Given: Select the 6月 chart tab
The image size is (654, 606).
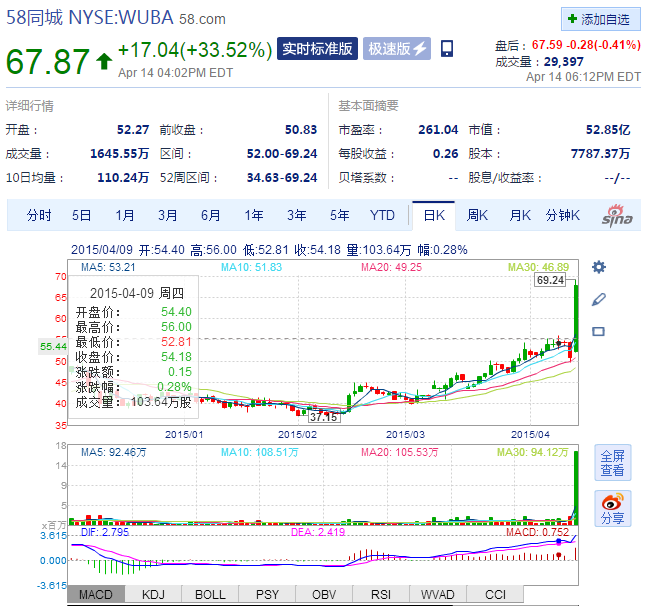Looking at the screenshot, I should [x=211, y=215].
